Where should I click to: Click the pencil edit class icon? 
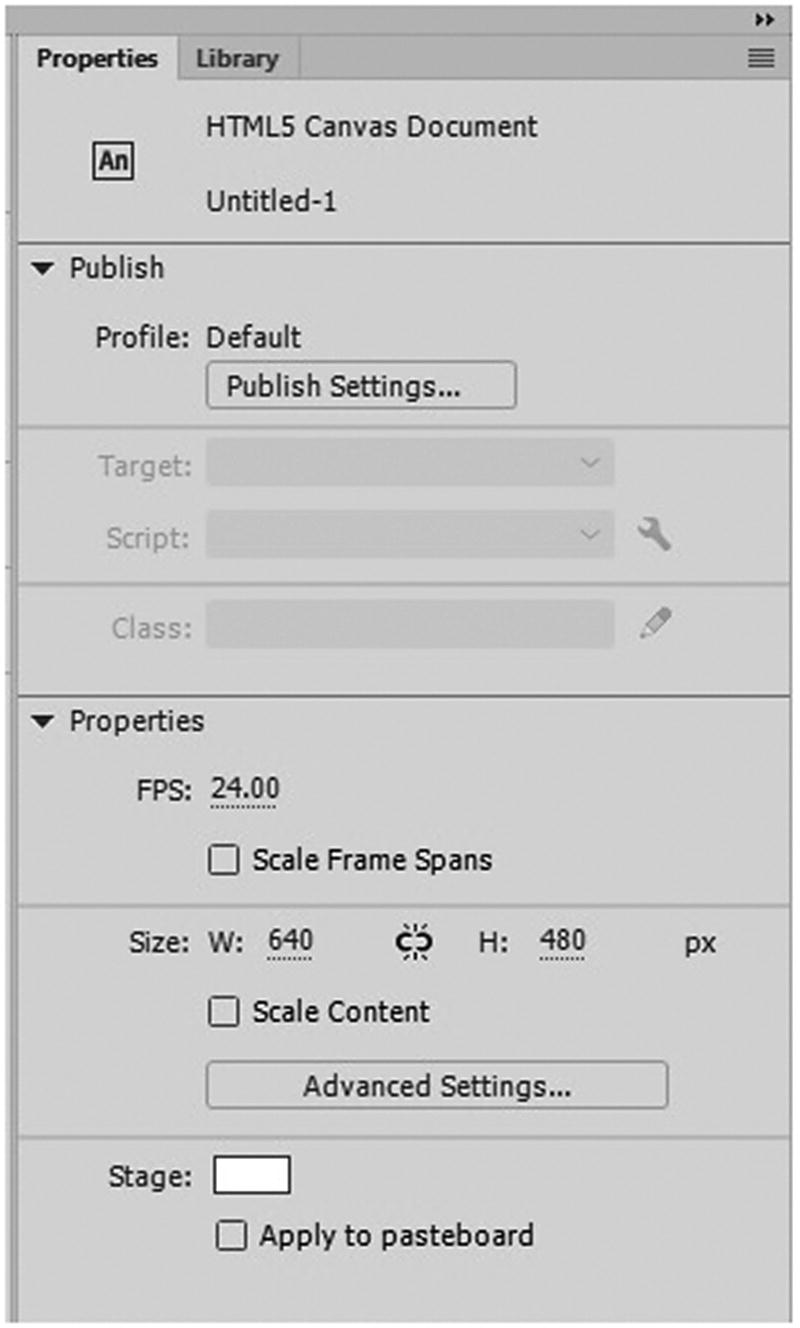[655, 625]
